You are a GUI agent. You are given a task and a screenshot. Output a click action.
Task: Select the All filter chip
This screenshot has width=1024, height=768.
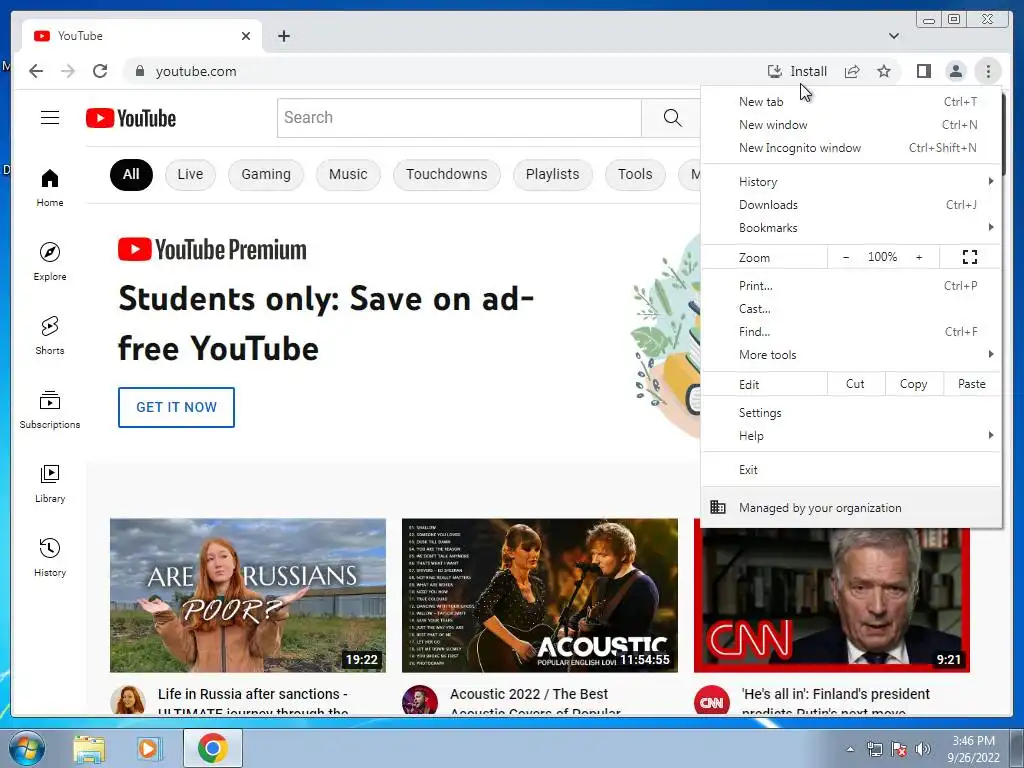coord(131,174)
